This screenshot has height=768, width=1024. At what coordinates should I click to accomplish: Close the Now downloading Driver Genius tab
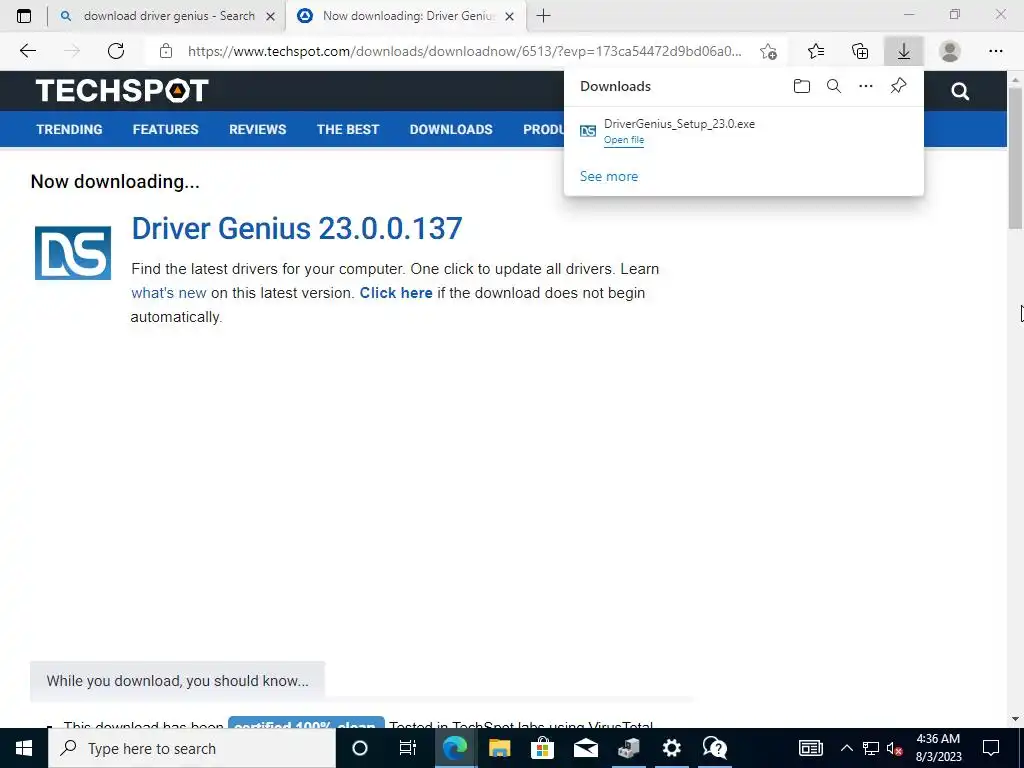510,16
